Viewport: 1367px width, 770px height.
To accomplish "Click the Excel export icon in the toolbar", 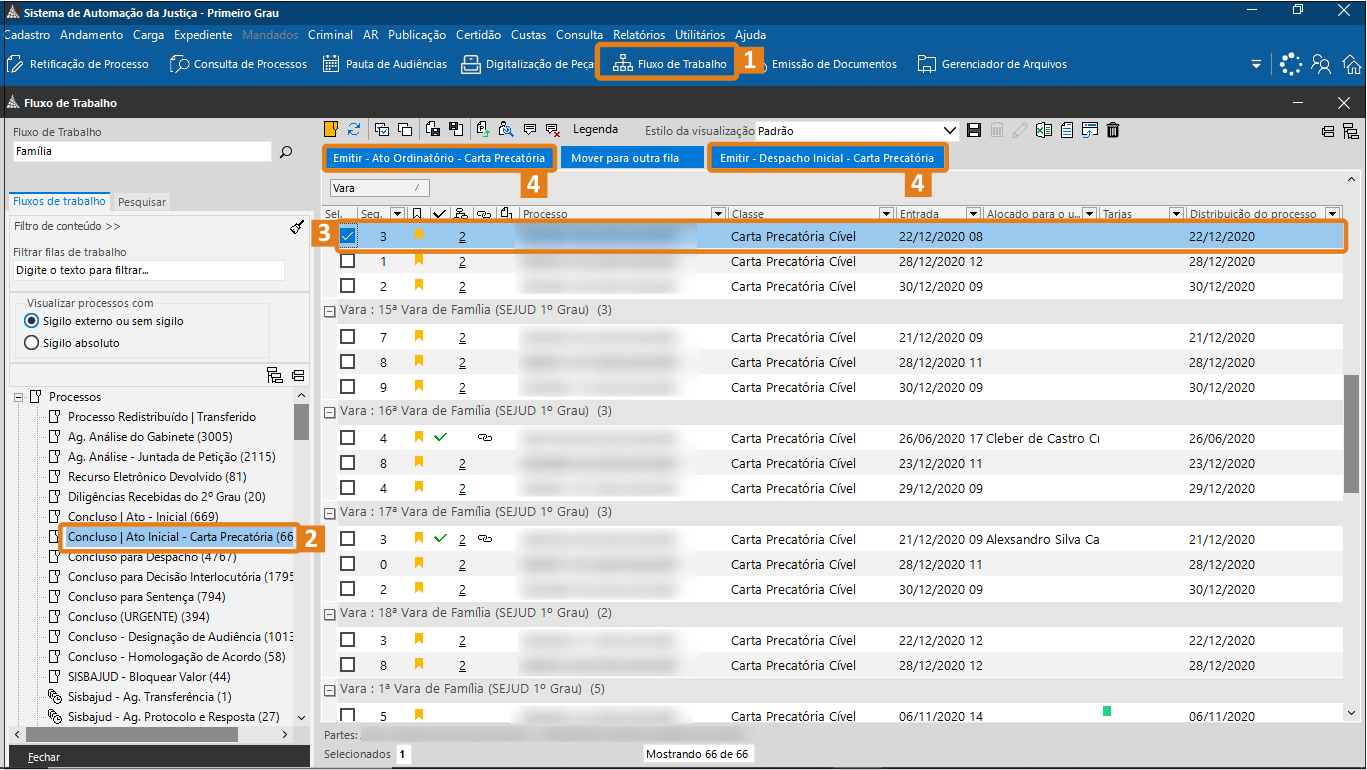I will coord(1044,130).
